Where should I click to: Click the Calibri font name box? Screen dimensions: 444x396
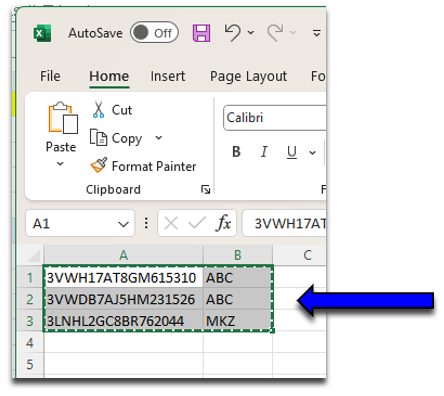[275, 118]
